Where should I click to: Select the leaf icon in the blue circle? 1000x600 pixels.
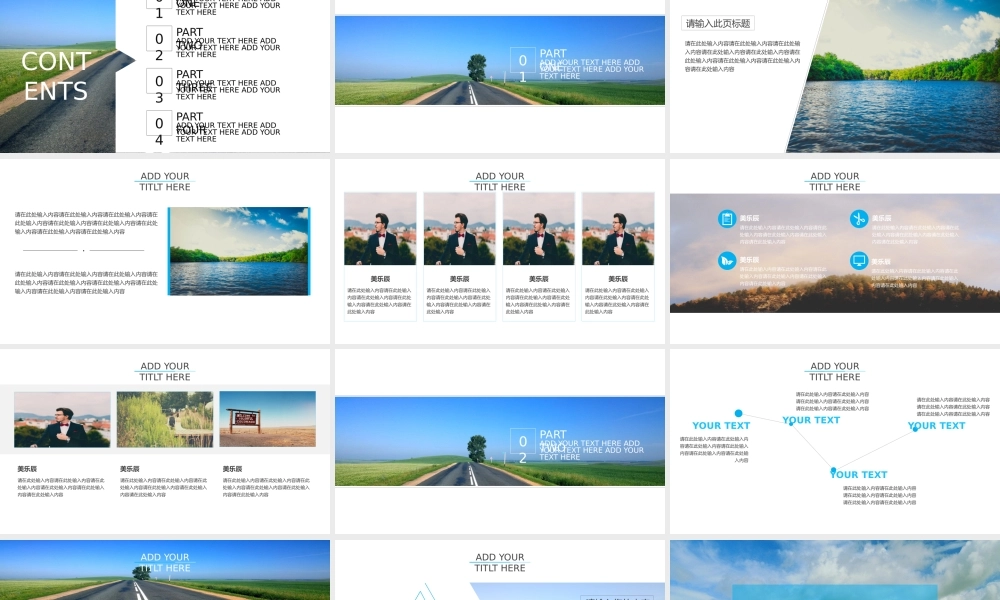[x=726, y=260]
